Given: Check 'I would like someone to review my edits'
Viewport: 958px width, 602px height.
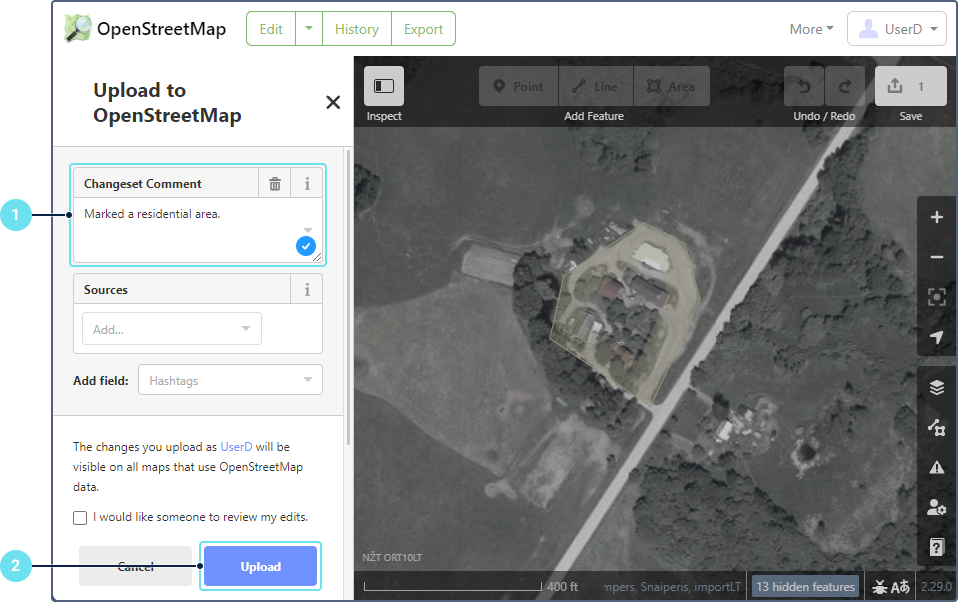Looking at the screenshot, I should (80, 518).
